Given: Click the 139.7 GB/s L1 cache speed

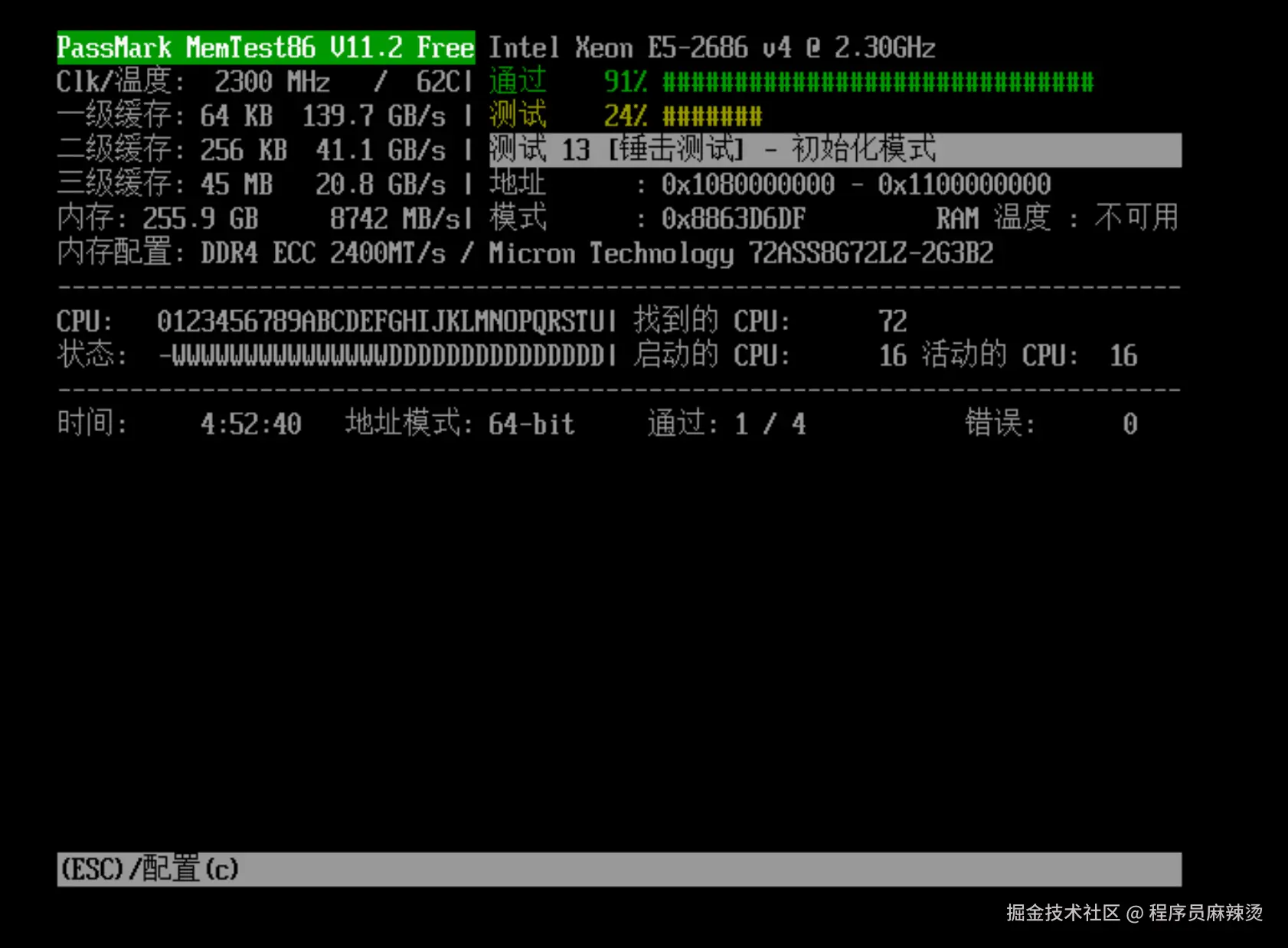Looking at the screenshot, I should coord(374,116).
